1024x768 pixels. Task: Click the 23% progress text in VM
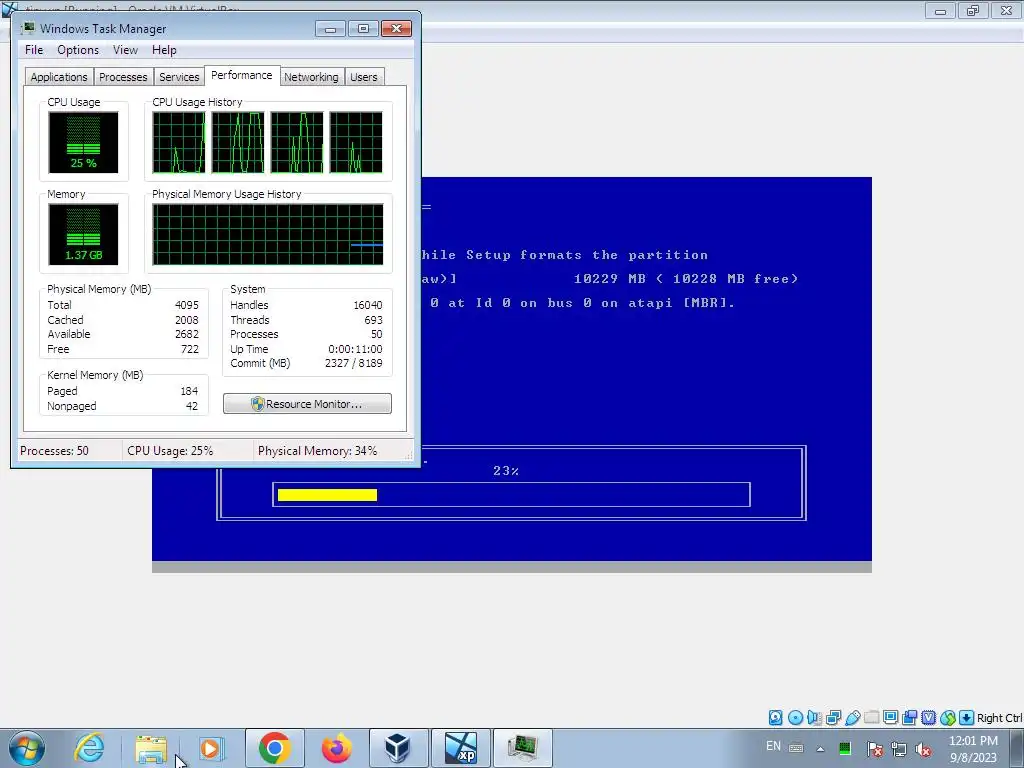click(x=506, y=471)
